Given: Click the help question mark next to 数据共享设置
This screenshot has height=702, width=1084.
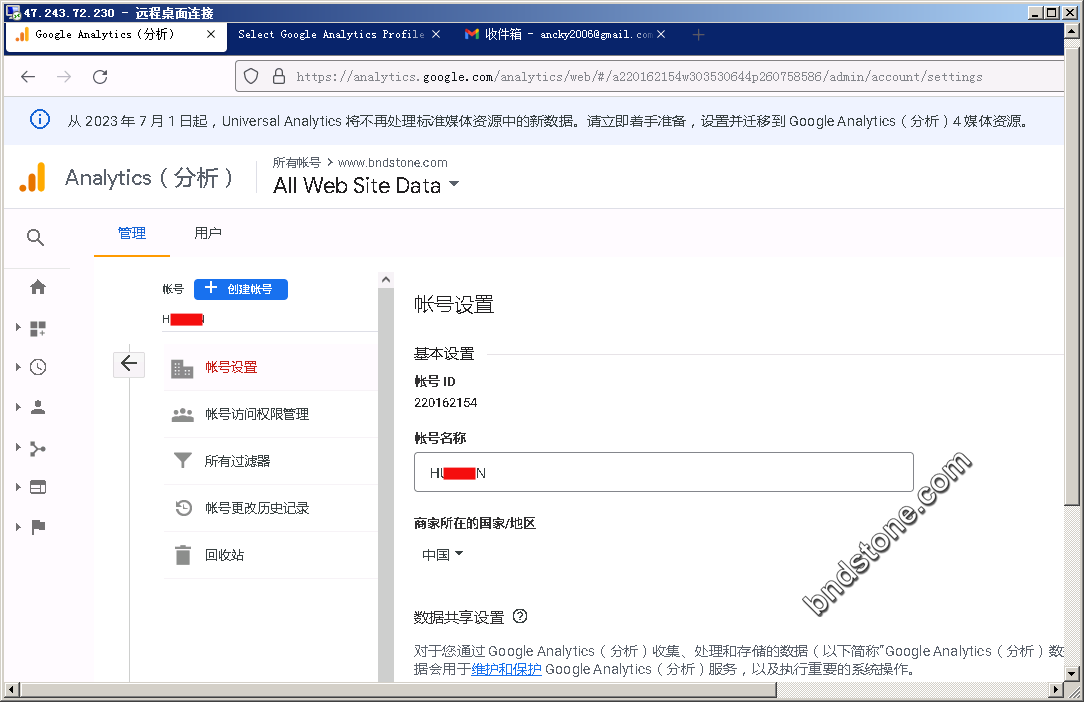Looking at the screenshot, I should 520,616.
